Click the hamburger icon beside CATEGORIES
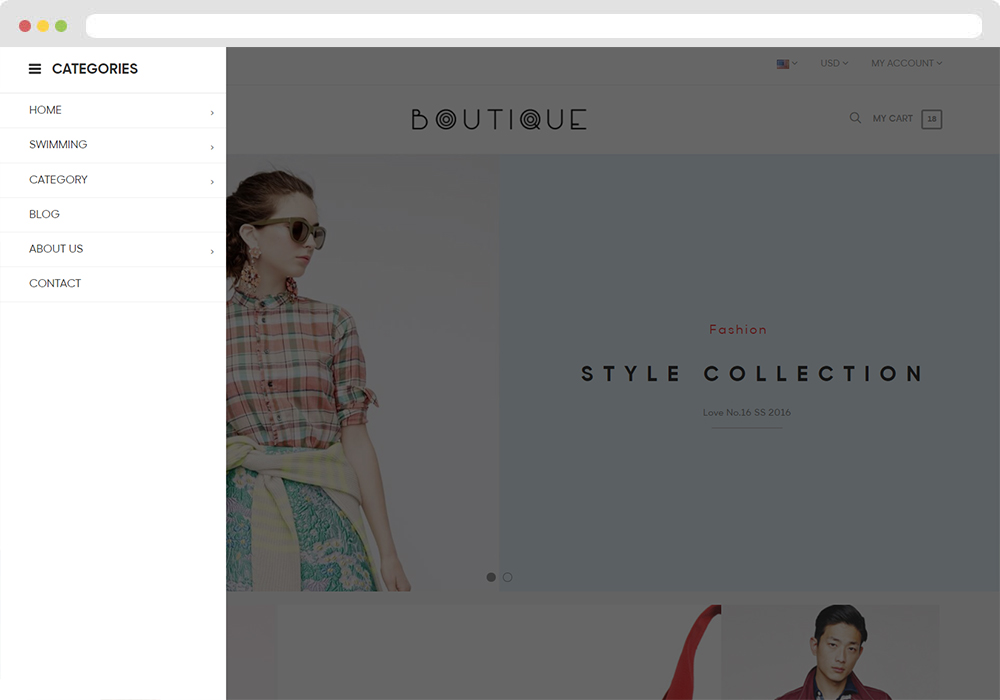The image size is (1000, 700). pyautogui.click(x=35, y=69)
